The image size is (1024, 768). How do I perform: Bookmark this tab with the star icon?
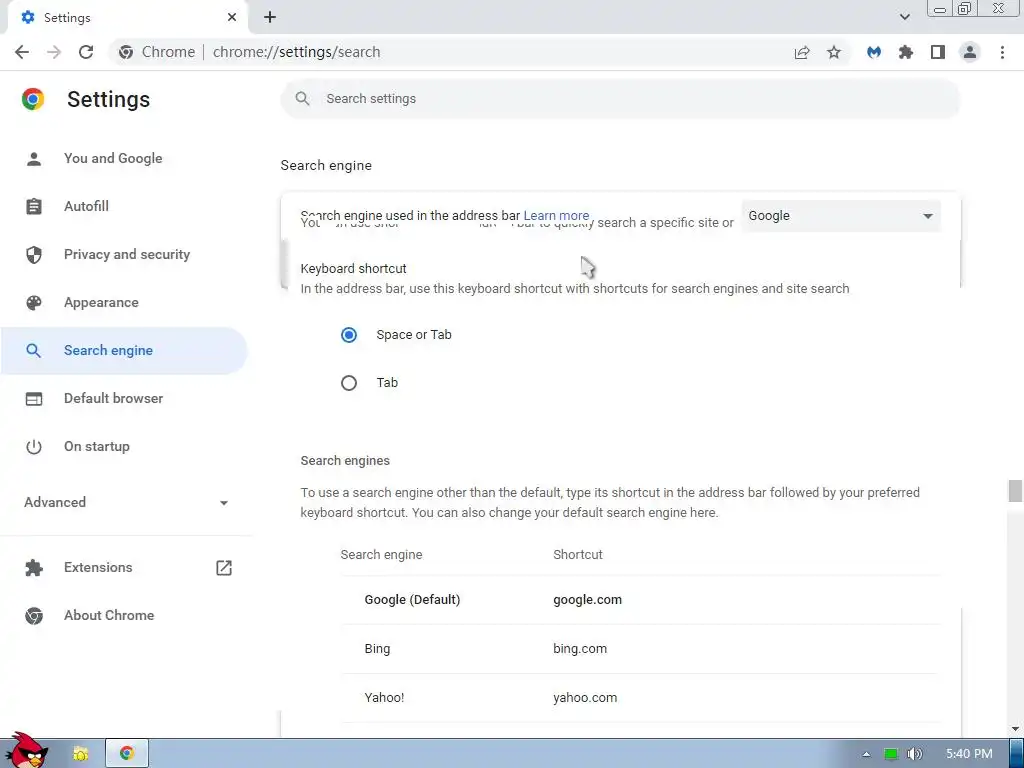point(834,52)
